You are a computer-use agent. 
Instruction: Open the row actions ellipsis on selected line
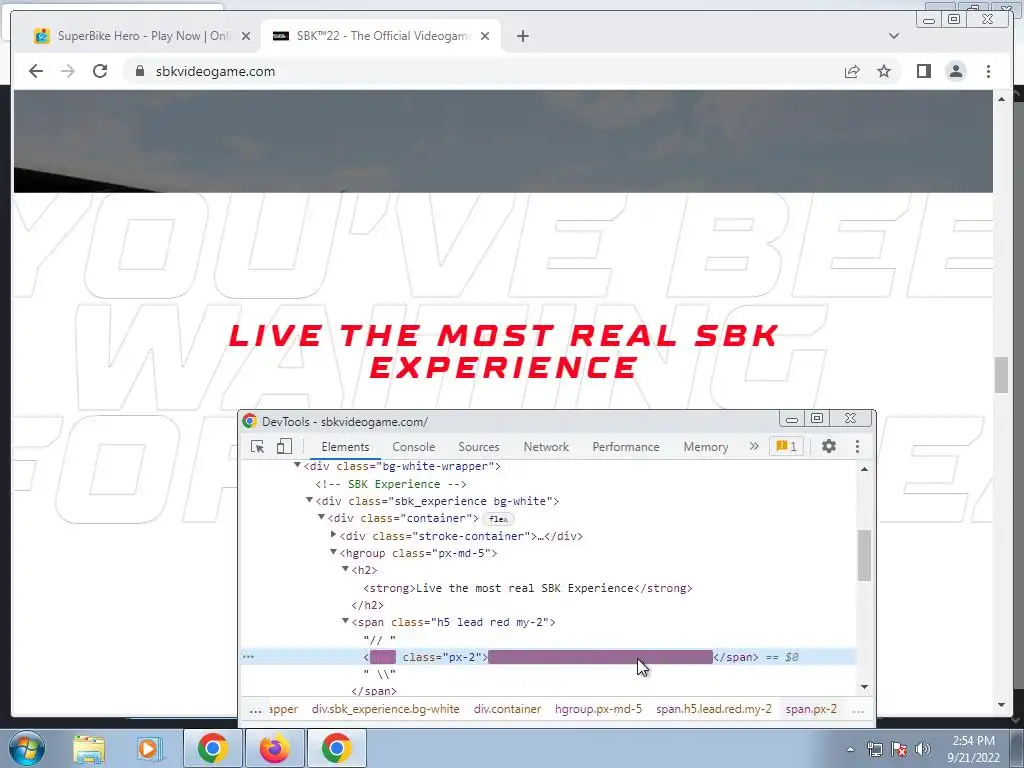248,657
